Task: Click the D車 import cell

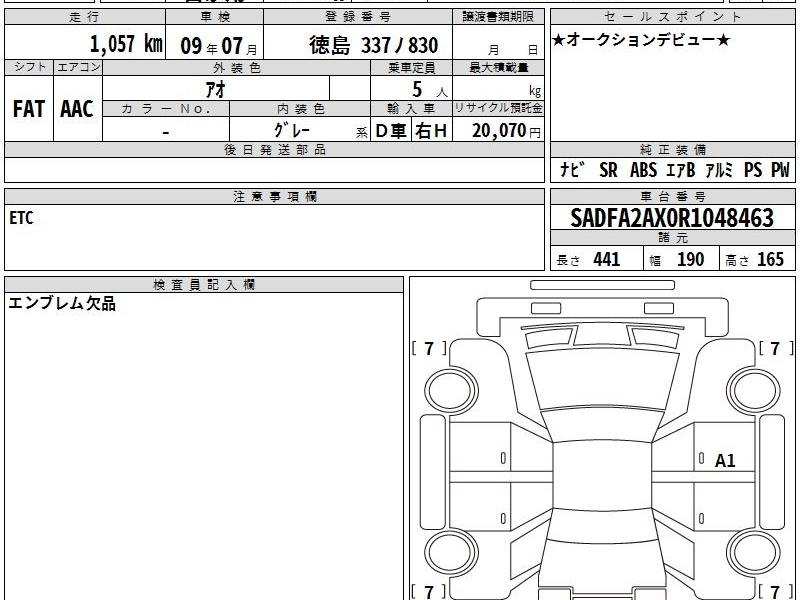Action: pyautogui.click(x=391, y=131)
